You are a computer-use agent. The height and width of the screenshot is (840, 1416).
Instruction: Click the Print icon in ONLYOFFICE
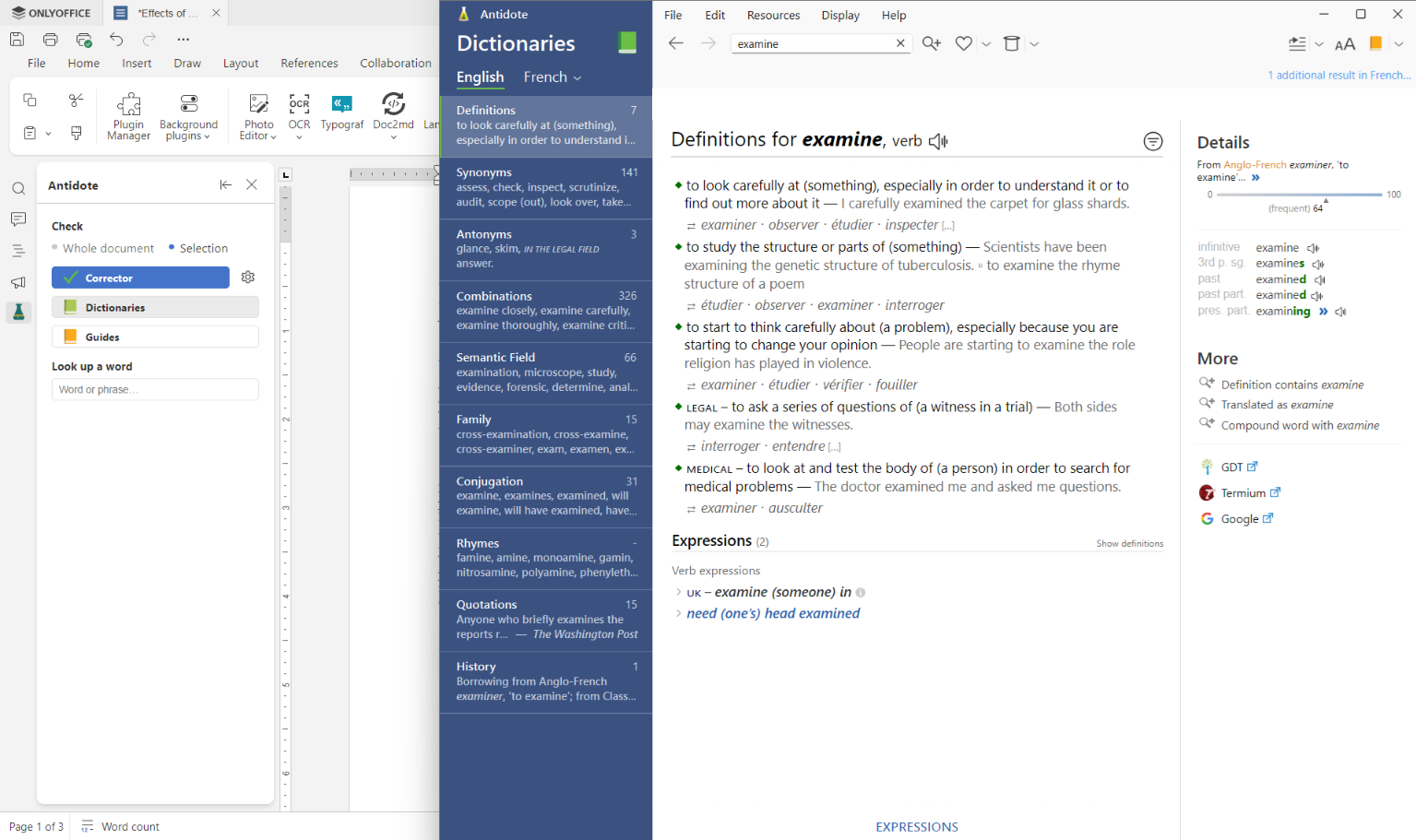coord(51,40)
